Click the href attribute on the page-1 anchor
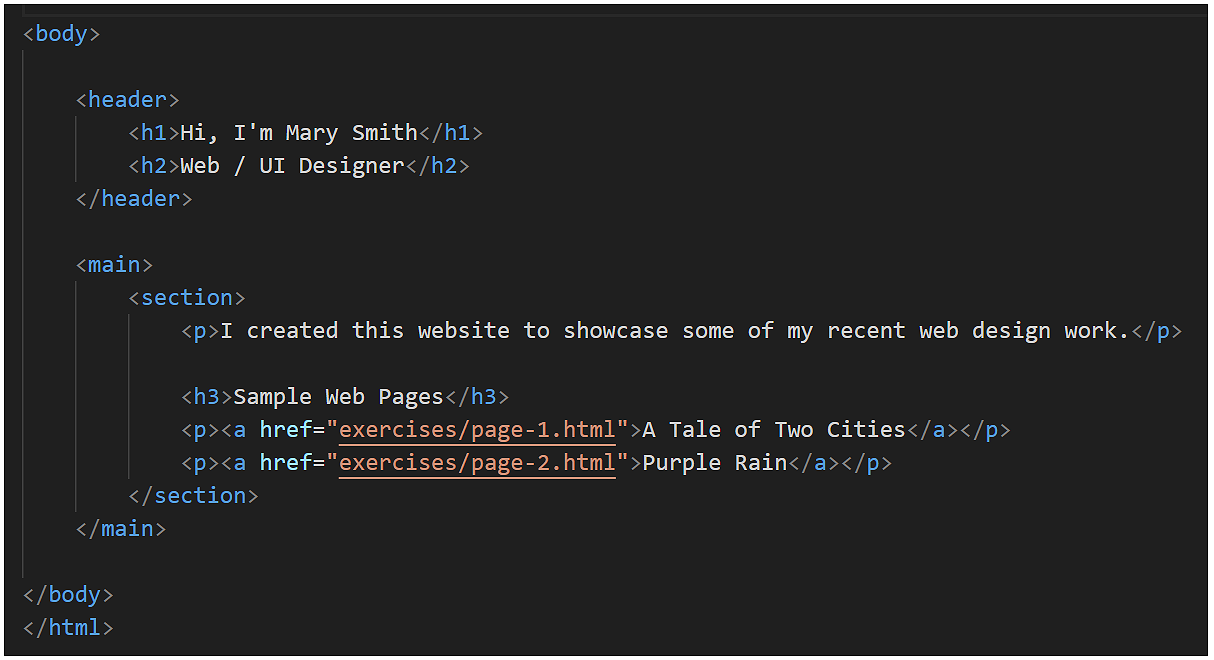 [x=288, y=429]
